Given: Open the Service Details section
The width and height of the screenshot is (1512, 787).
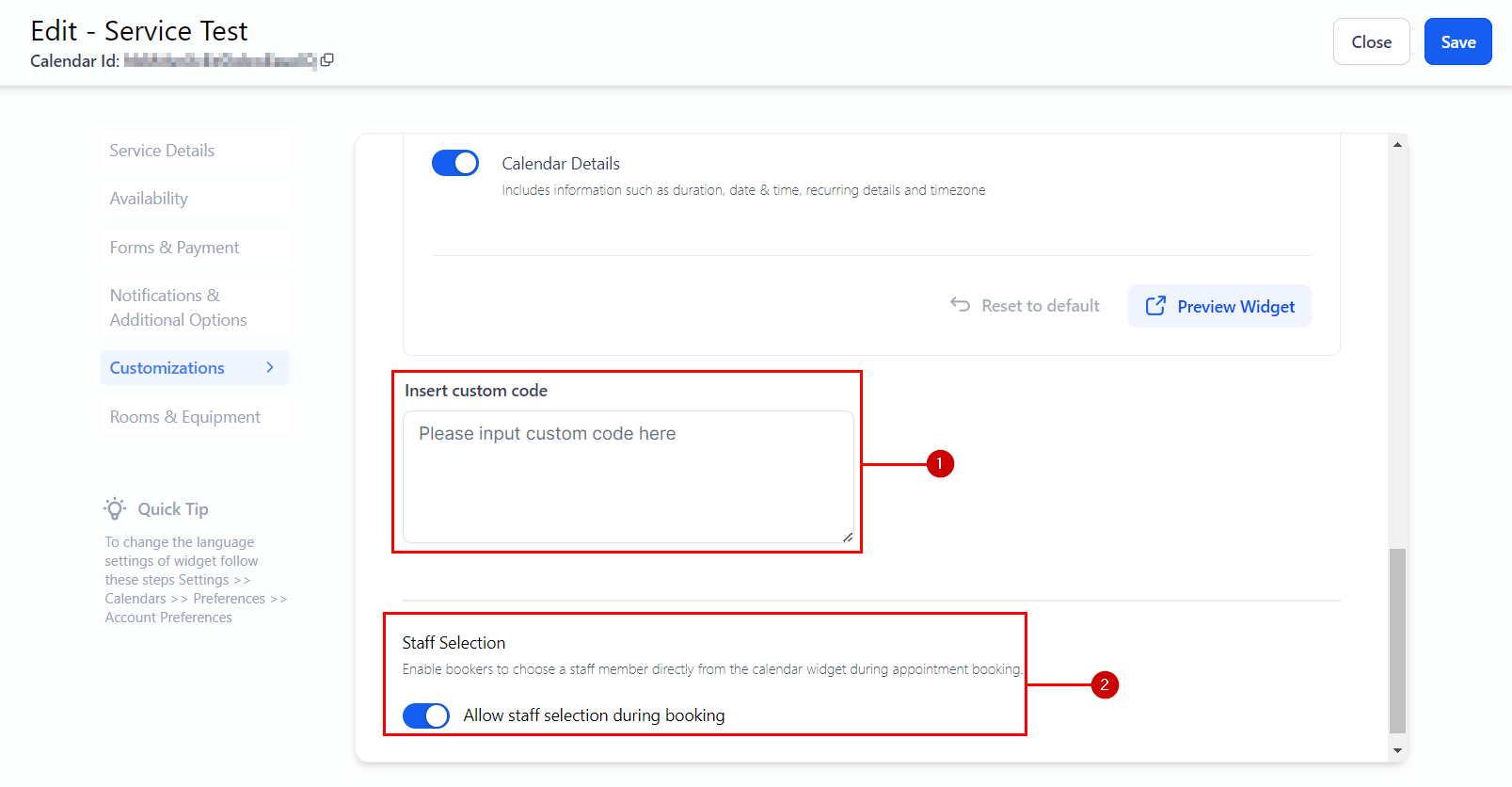Looking at the screenshot, I should (162, 151).
